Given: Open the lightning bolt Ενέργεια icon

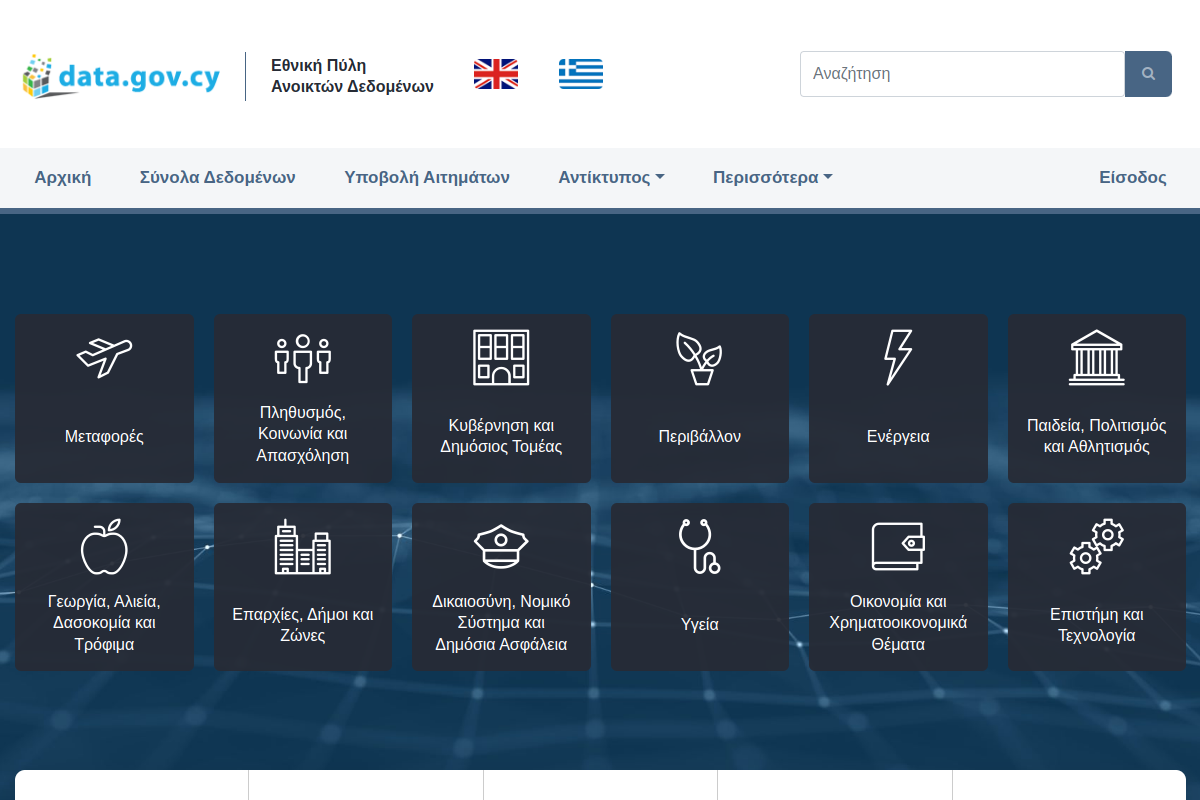Looking at the screenshot, I should (x=898, y=357).
